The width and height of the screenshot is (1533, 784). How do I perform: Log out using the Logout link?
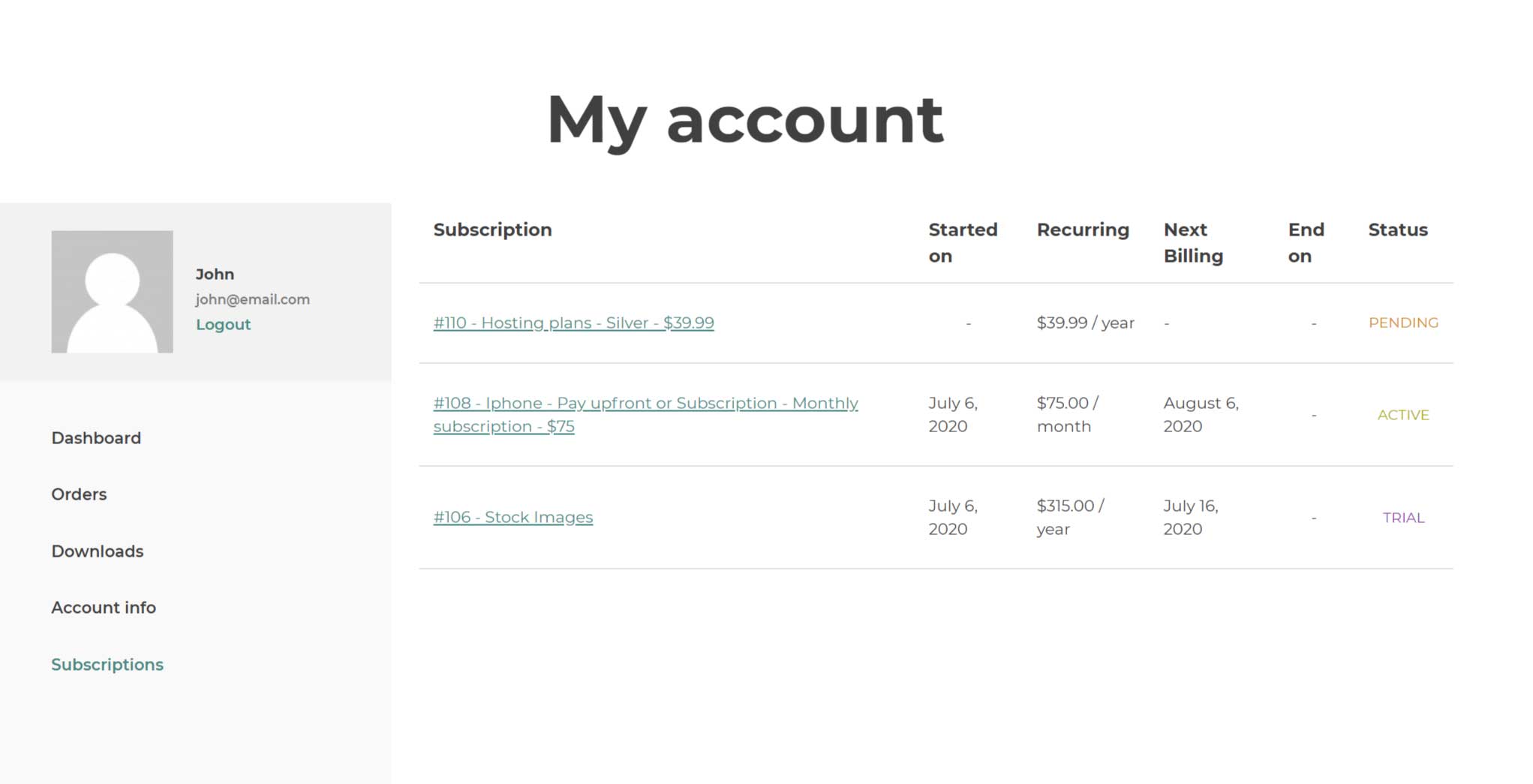click(223, 324)
